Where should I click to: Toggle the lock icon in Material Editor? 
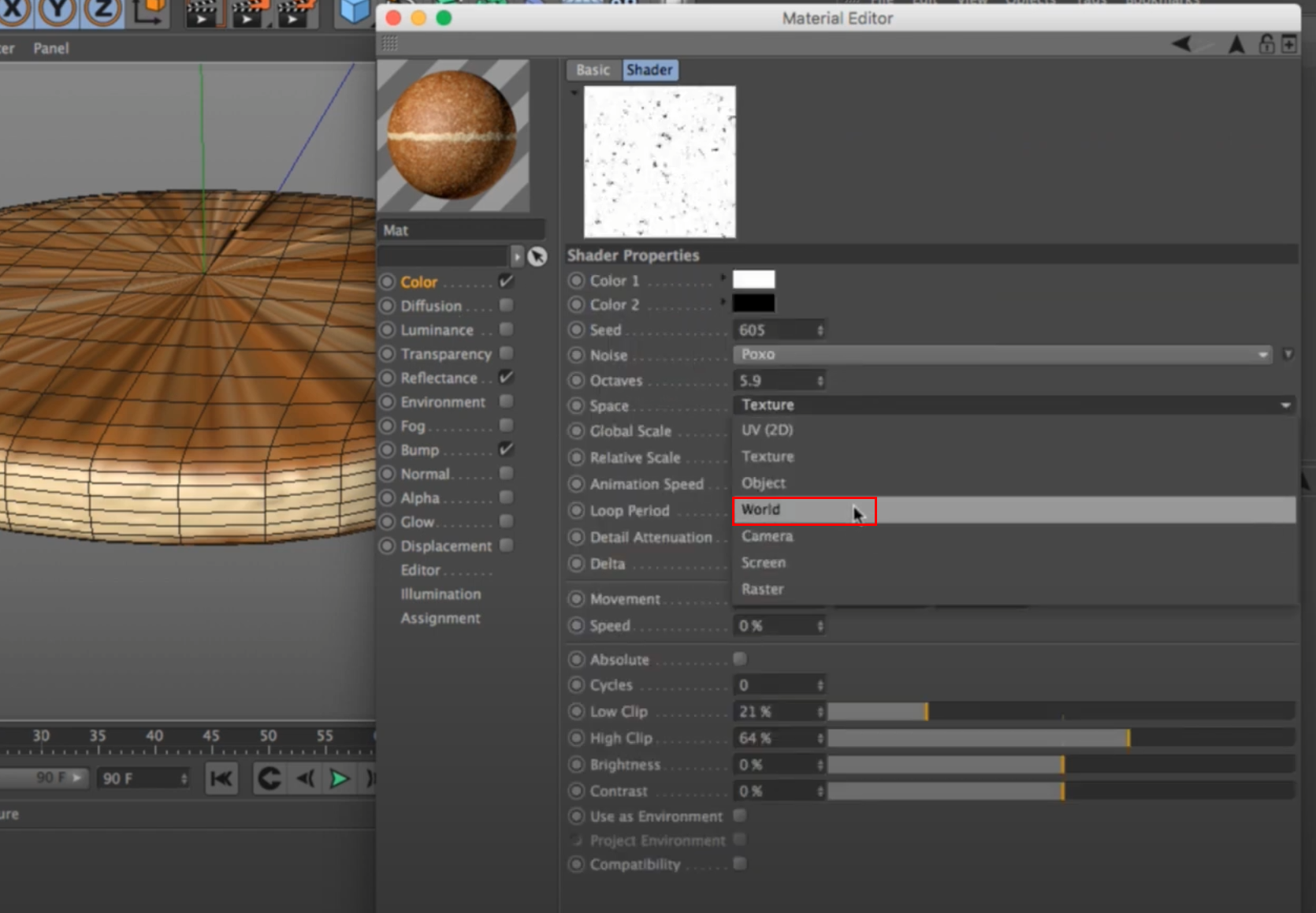pos(1266,44)
